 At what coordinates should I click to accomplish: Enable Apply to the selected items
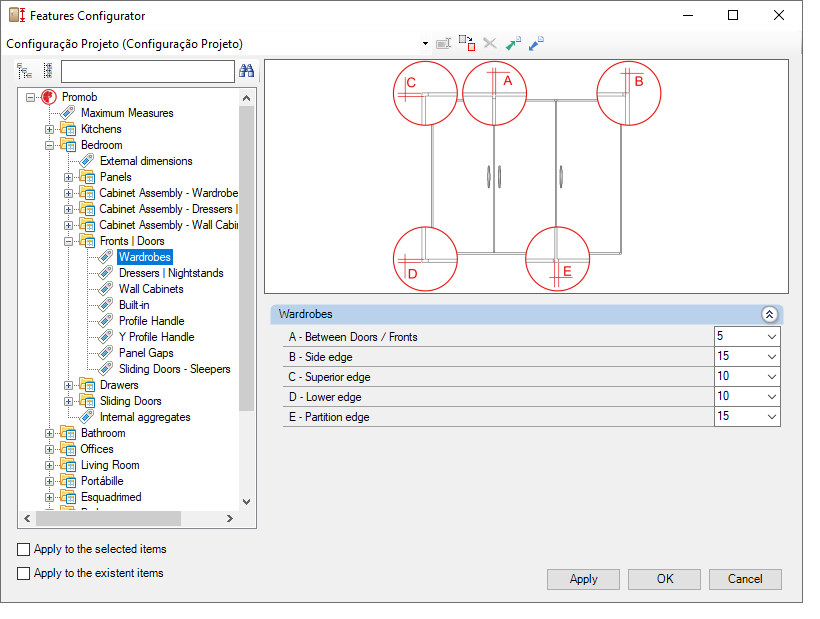tap(24, 549)
